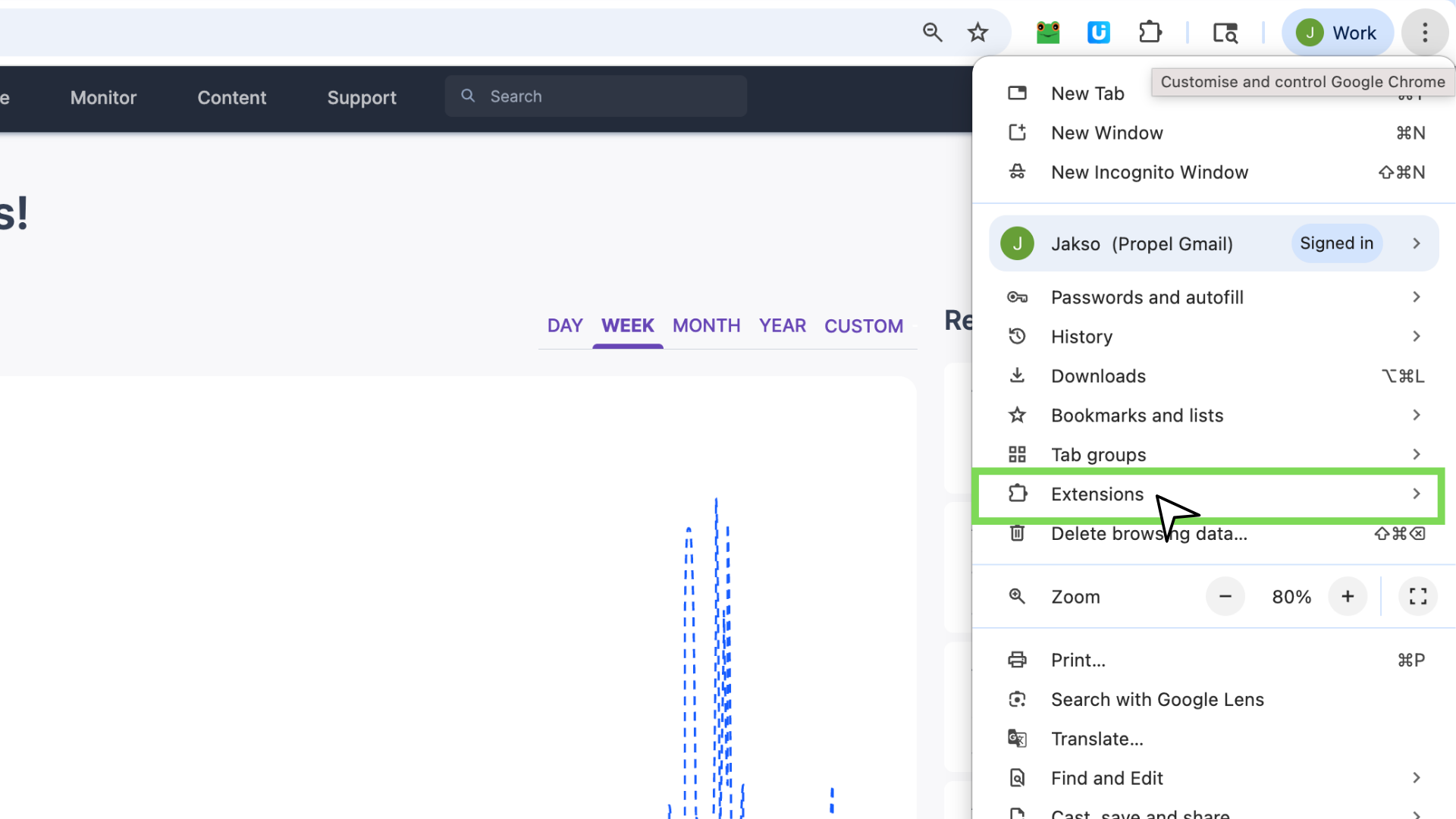
Task: Open the Extensions puzzle toolbar icon
Action: coord(1150,33)
